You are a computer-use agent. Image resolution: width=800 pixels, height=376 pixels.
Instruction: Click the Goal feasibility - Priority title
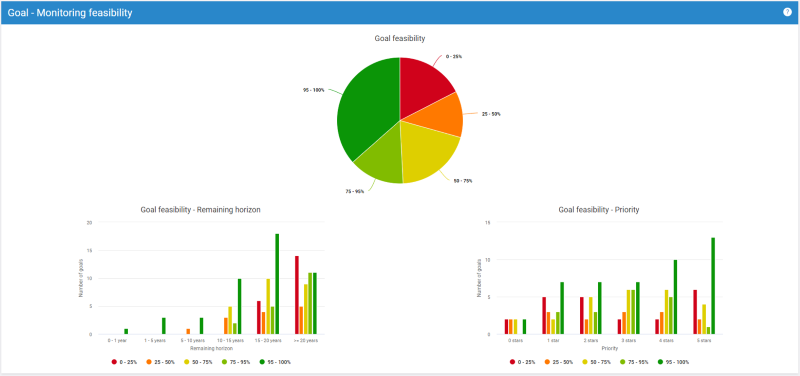click(x=599, y=209)
